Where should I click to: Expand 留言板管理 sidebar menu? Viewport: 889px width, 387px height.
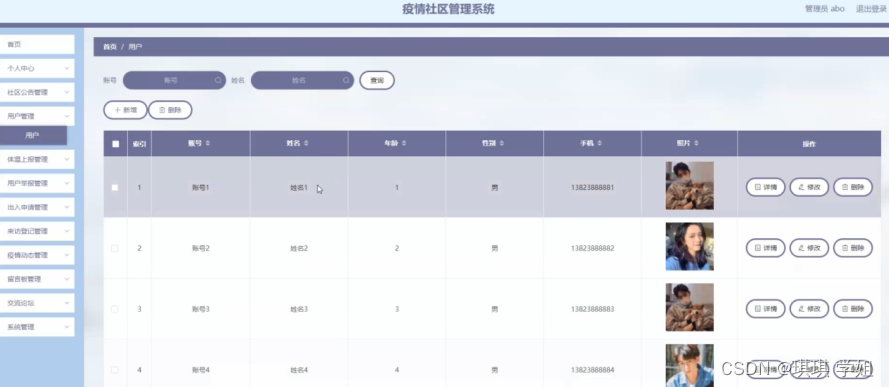[37, 279]
